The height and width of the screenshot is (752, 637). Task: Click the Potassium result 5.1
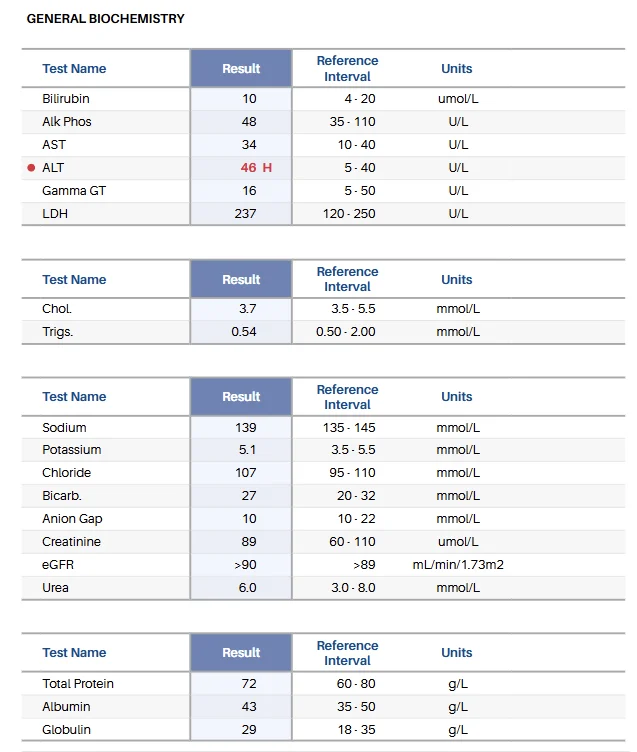click(248, 450)
